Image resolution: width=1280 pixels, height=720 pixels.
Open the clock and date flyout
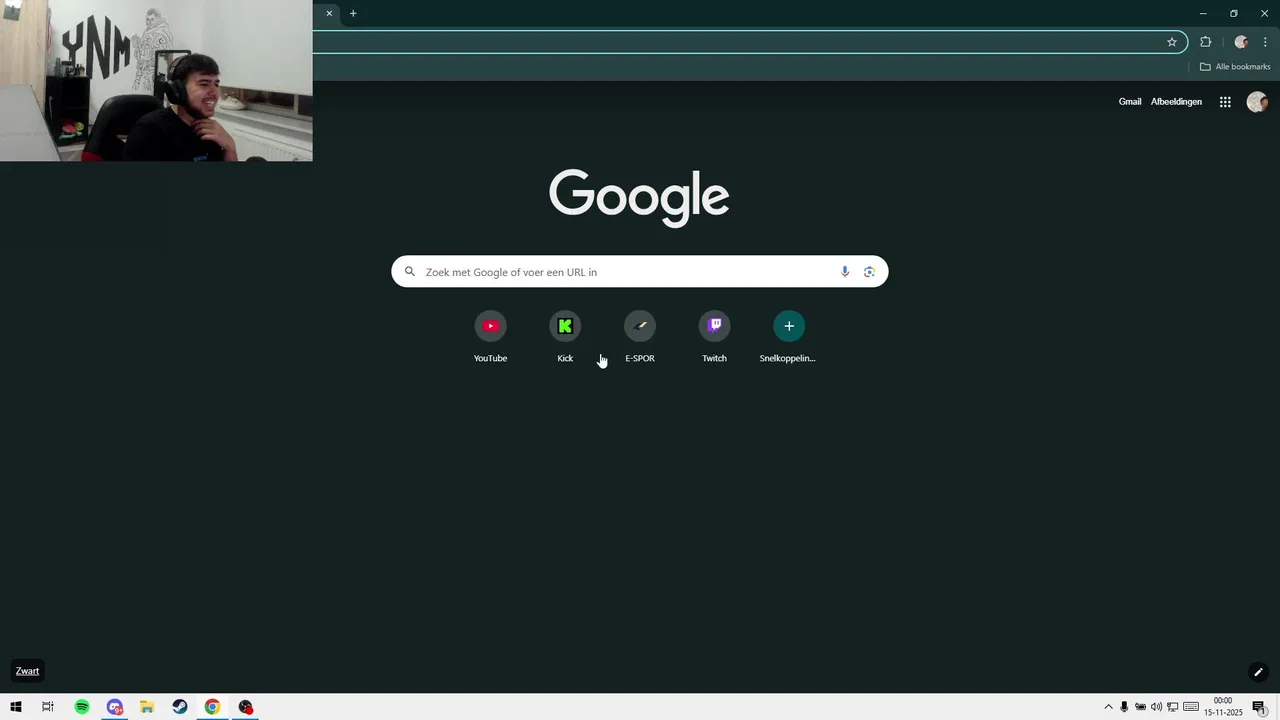click(1222, 707)
